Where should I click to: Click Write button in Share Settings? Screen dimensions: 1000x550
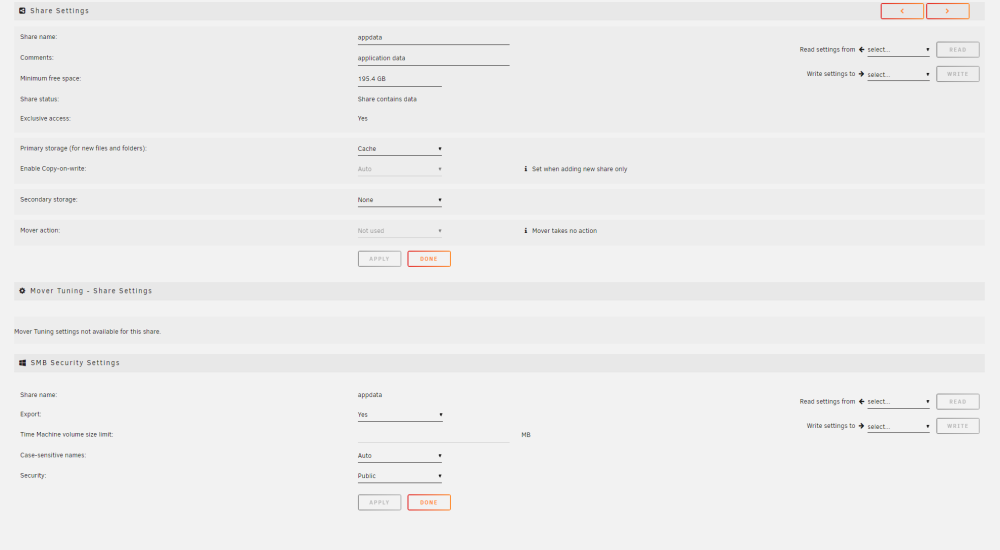(x=957, y=74)
